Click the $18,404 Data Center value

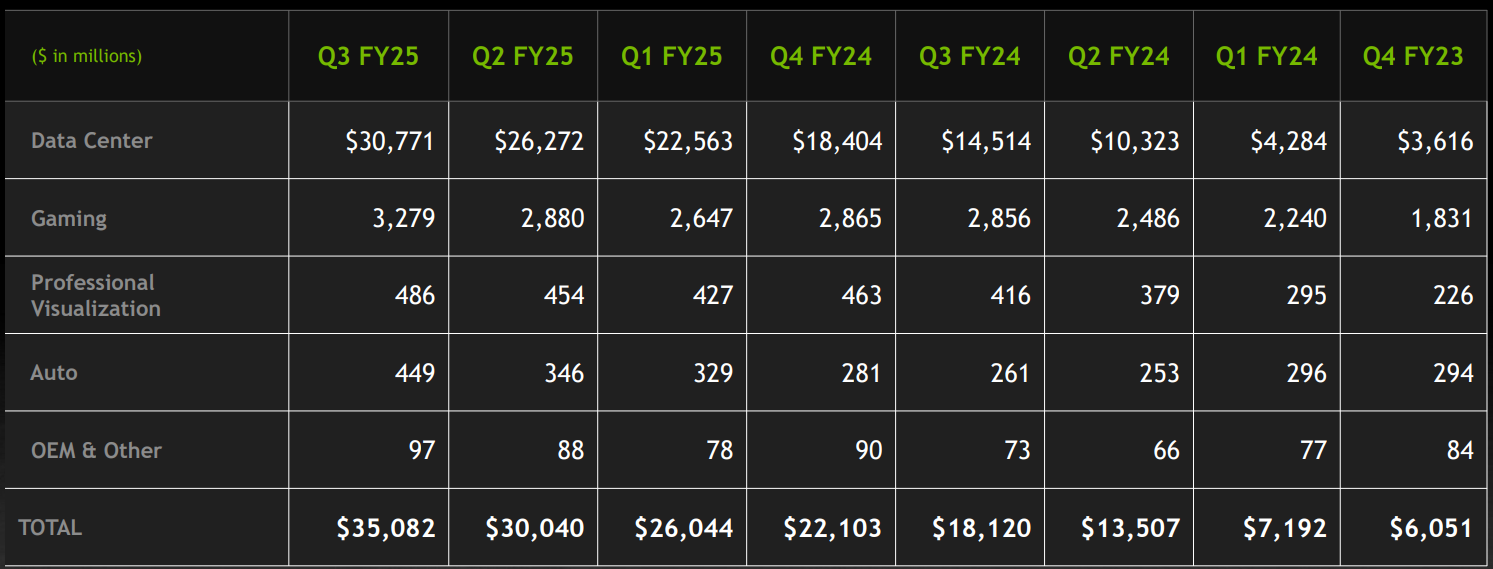pos(837,141)
